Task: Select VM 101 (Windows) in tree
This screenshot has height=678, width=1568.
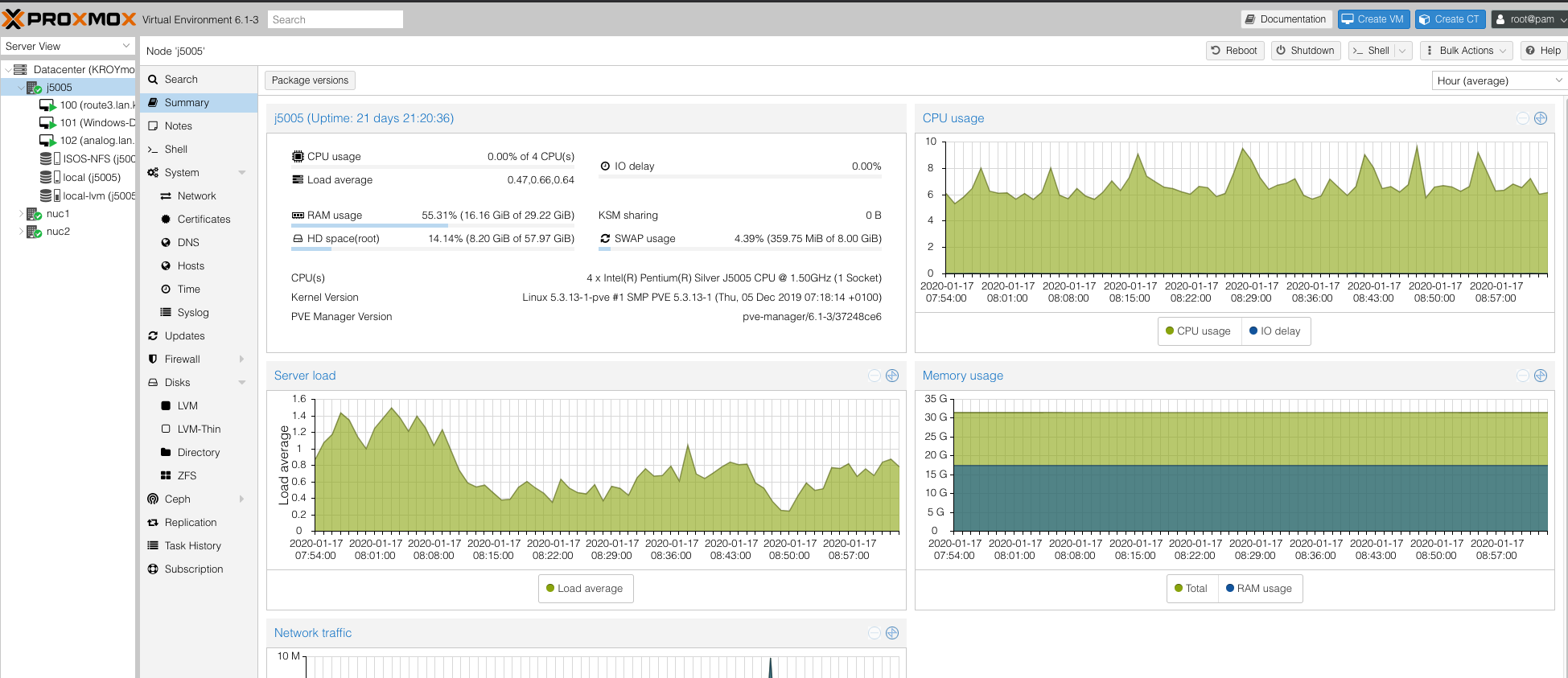Action: tap(87, 123)
